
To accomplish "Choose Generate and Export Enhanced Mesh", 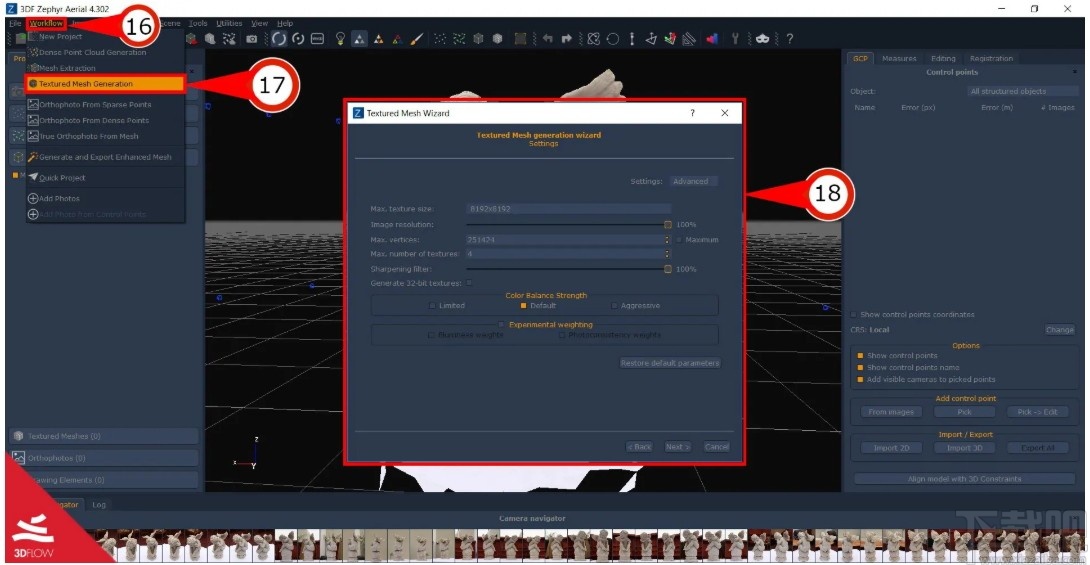I will tap(106, 157).
